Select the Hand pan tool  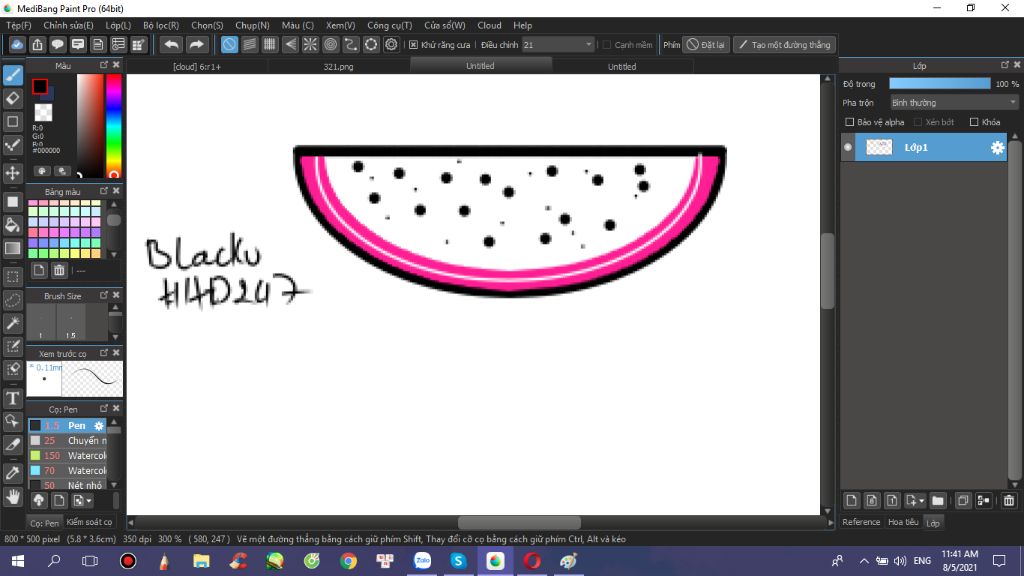tap(12, 497)
